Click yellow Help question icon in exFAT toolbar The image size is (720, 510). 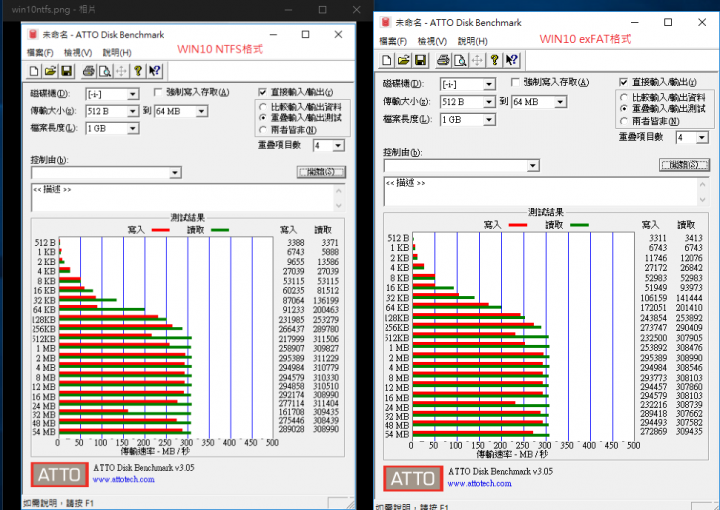(x=494, y=60)
